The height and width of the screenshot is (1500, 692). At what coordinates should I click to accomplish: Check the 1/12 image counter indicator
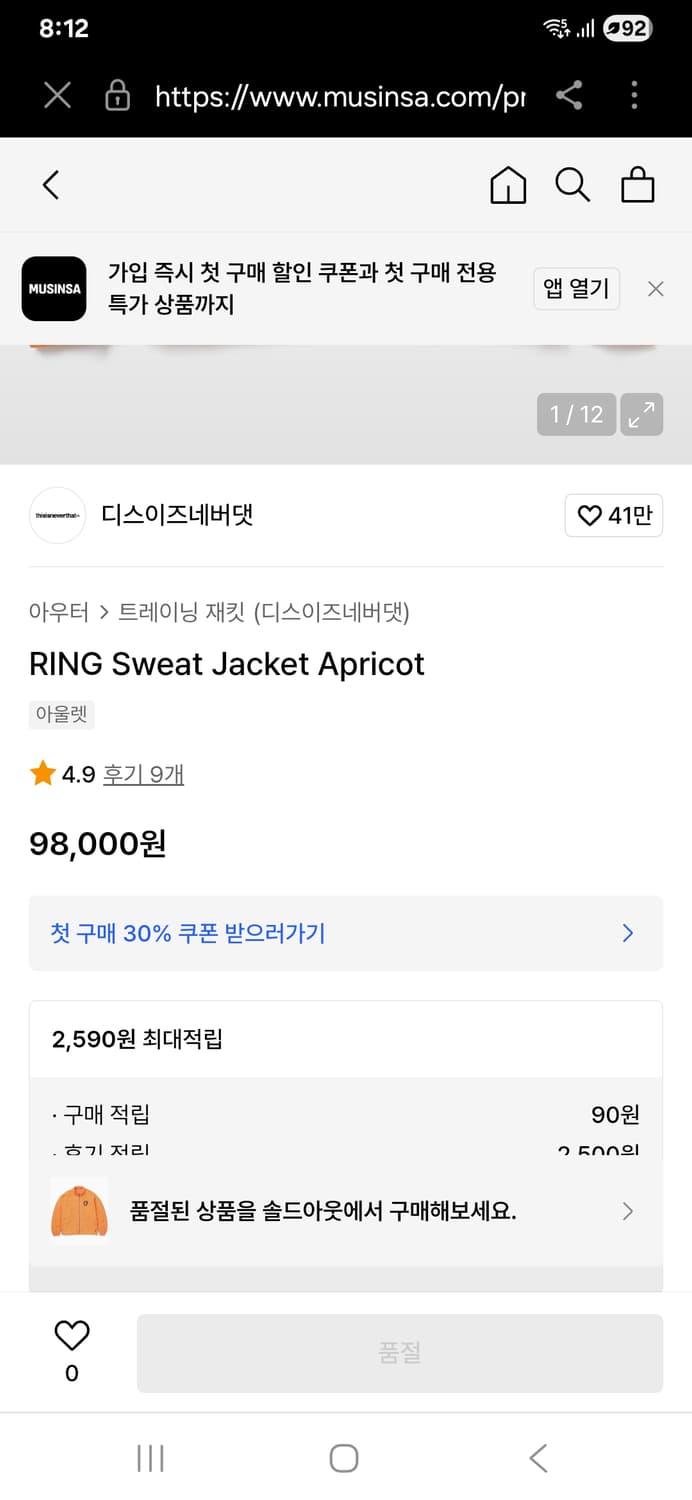click(x=576, y=414)
